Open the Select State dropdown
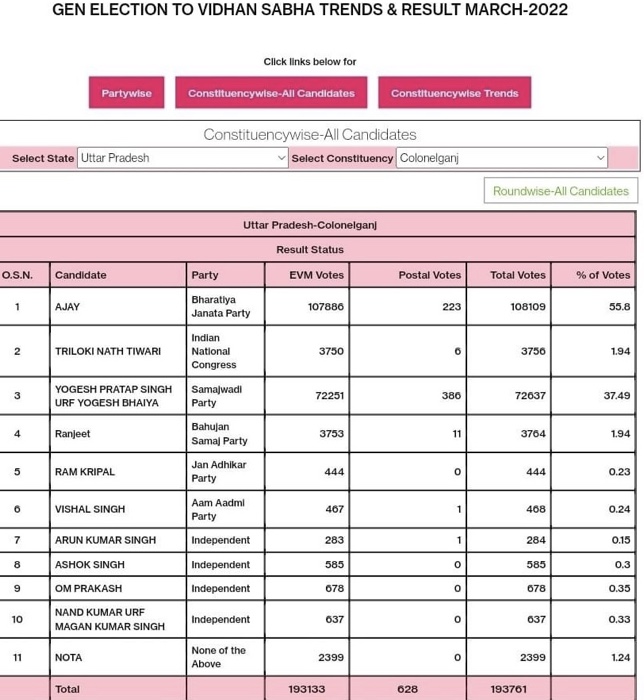The width and height of the screenshot is (644, 700). pyautogui.click(x=183, y=158)
